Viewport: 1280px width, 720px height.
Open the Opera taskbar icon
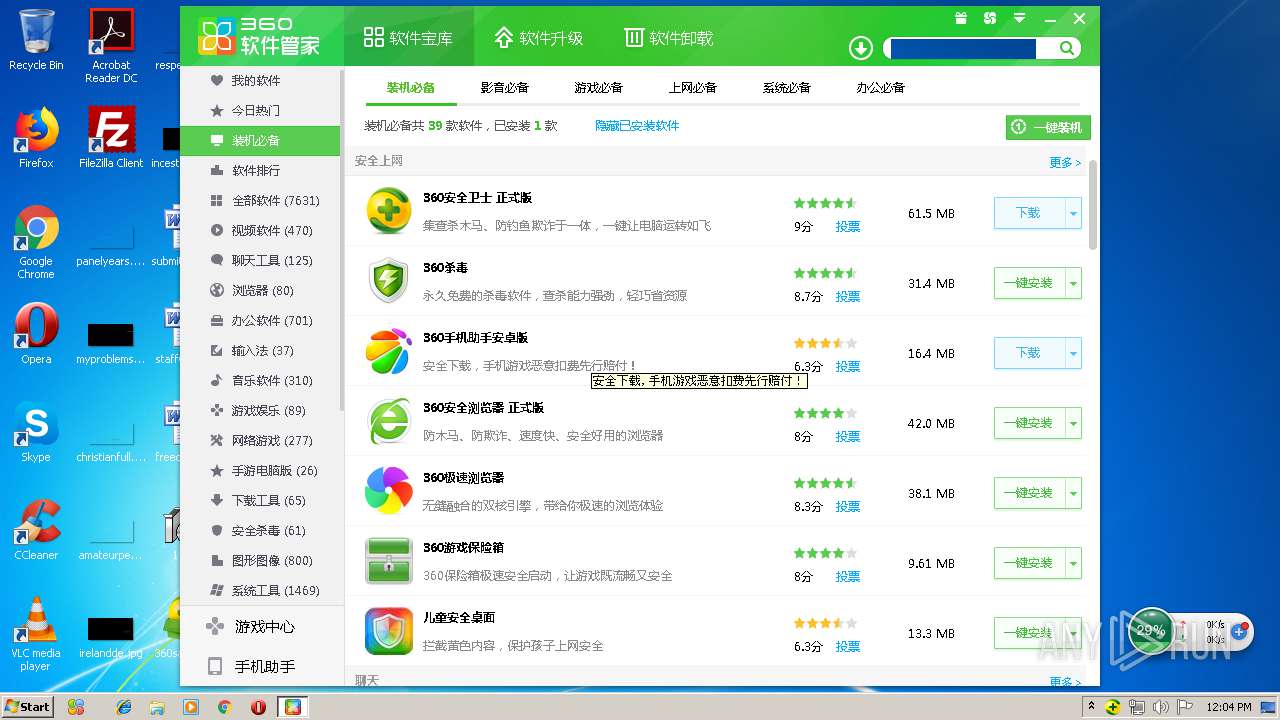(x=258, y=707)
